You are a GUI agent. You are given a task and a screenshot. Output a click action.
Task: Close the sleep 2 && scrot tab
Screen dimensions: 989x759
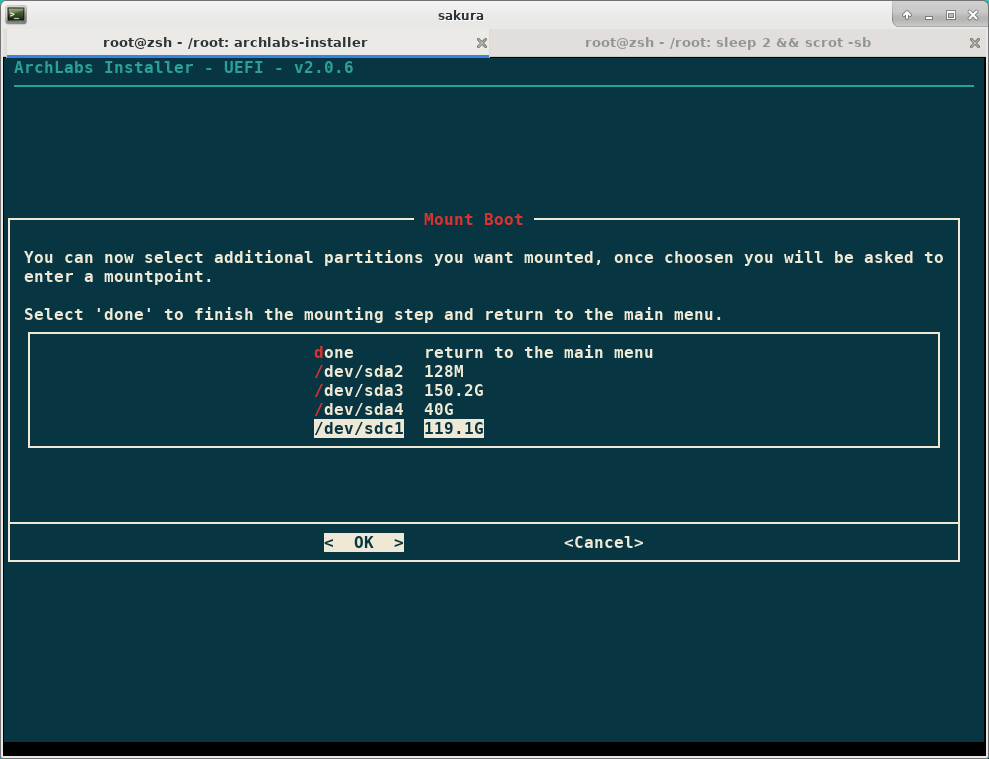point(974,43)
